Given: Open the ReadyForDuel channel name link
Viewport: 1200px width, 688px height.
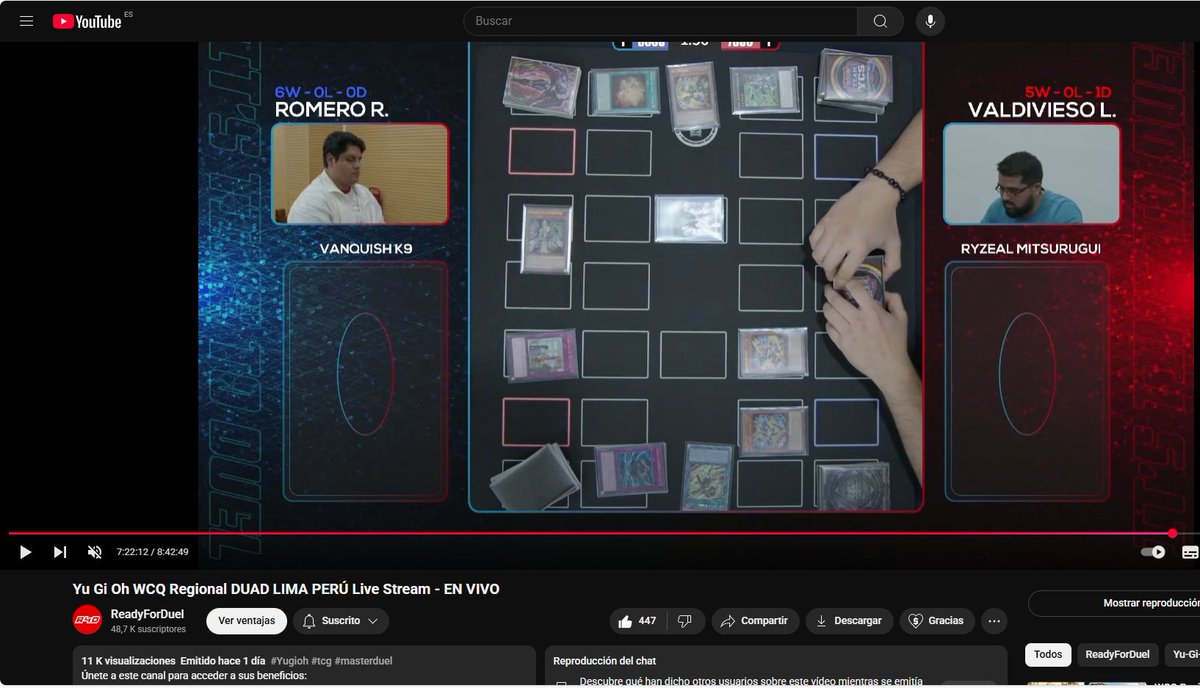Looking at the screenshot, I should 147,613.
